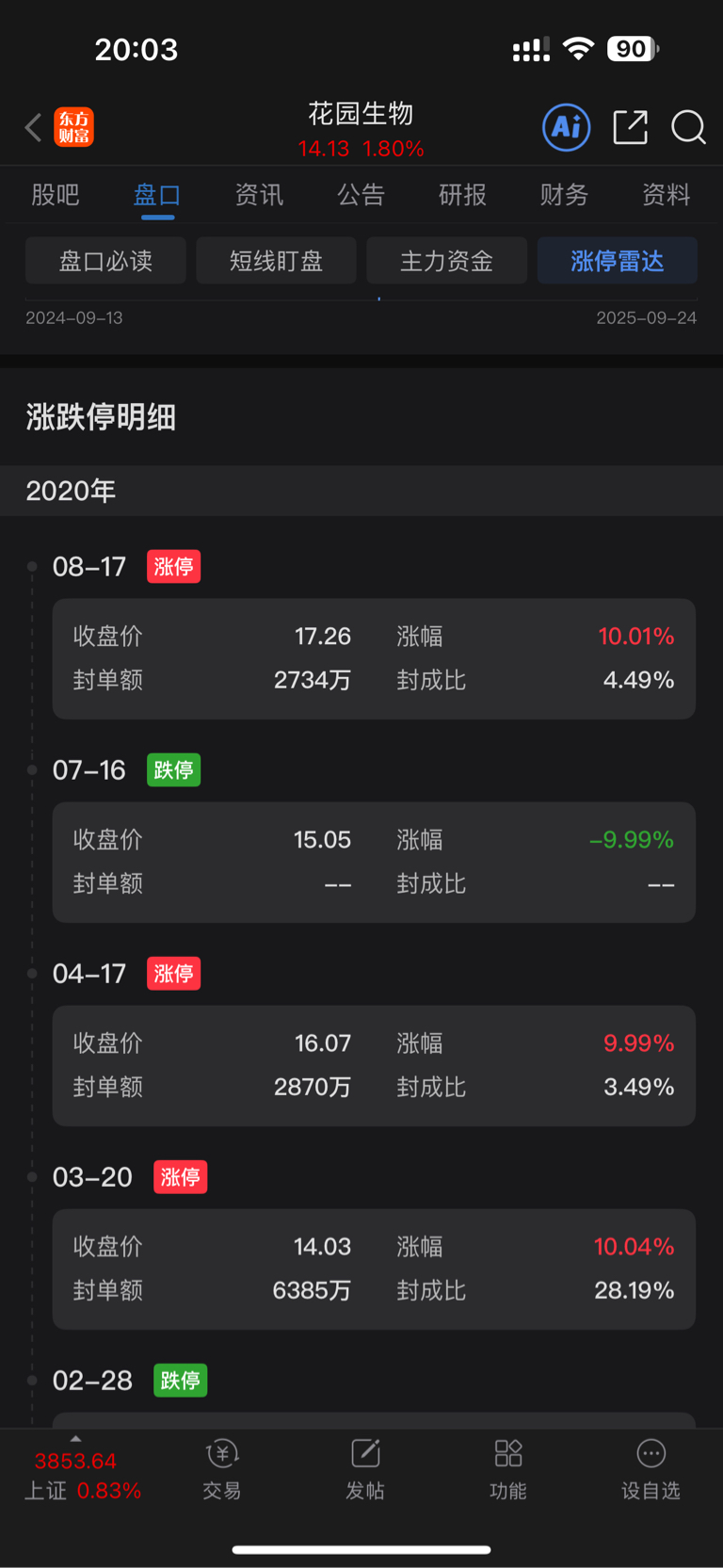Tap the 发帖 post icon
723x1568 pixels.
coord(365,1469)
